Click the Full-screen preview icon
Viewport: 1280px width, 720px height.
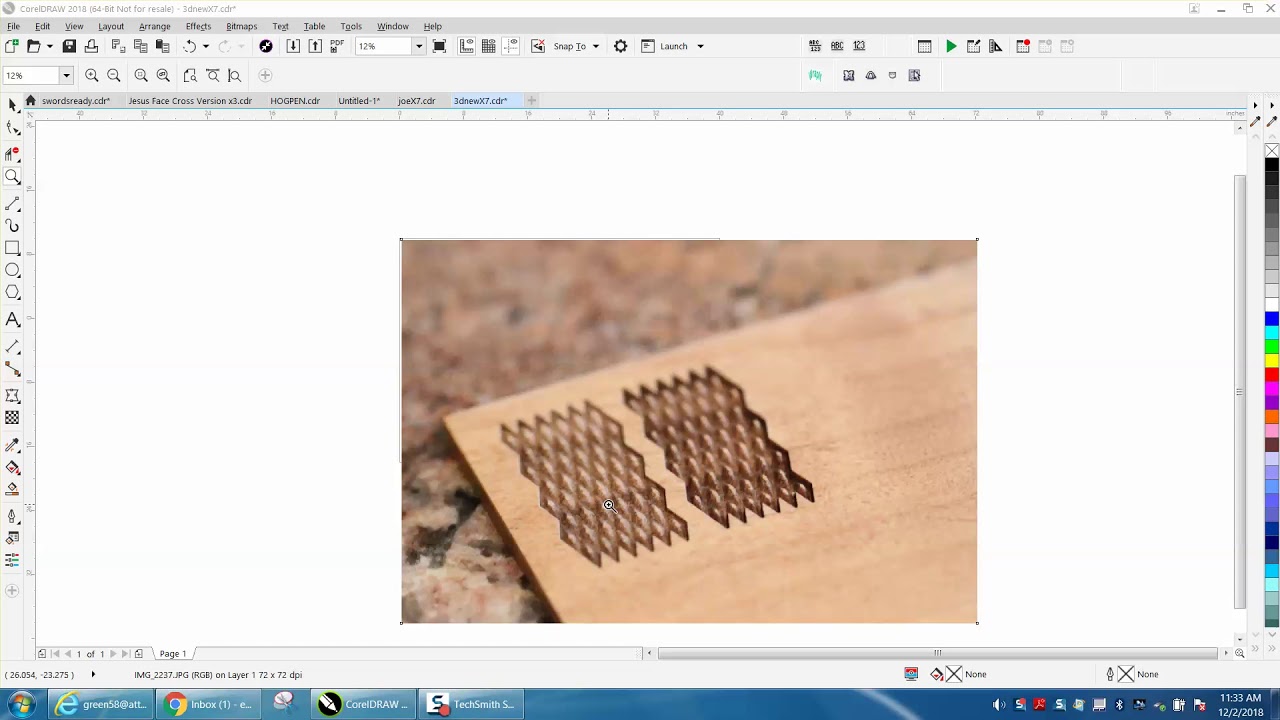click(439, 46)
